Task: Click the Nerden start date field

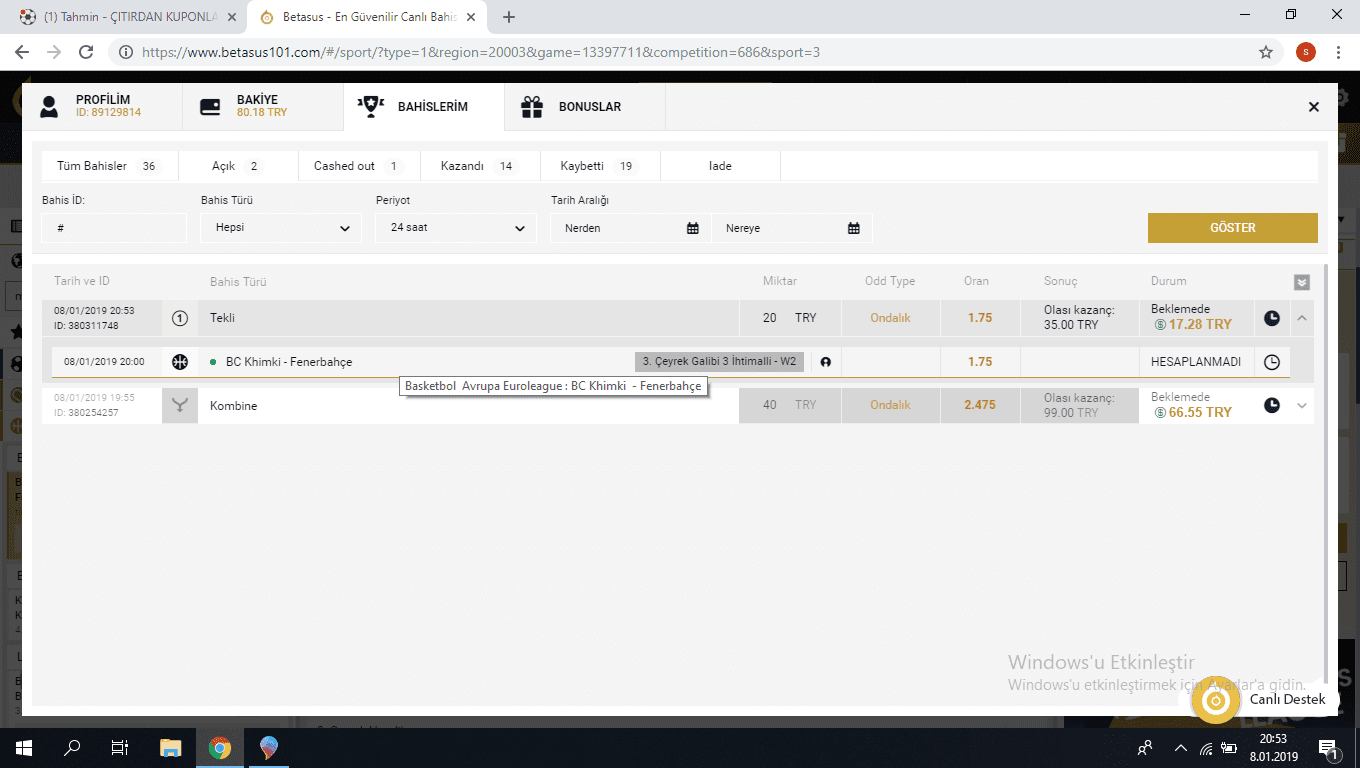Action: pos(630,228)
